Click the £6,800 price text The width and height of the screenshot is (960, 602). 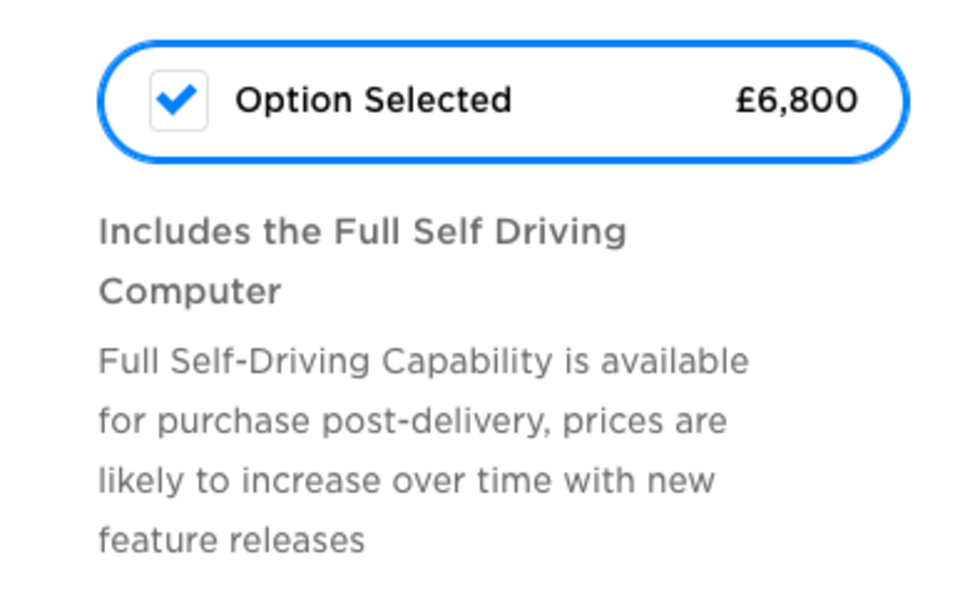(796, 101)
